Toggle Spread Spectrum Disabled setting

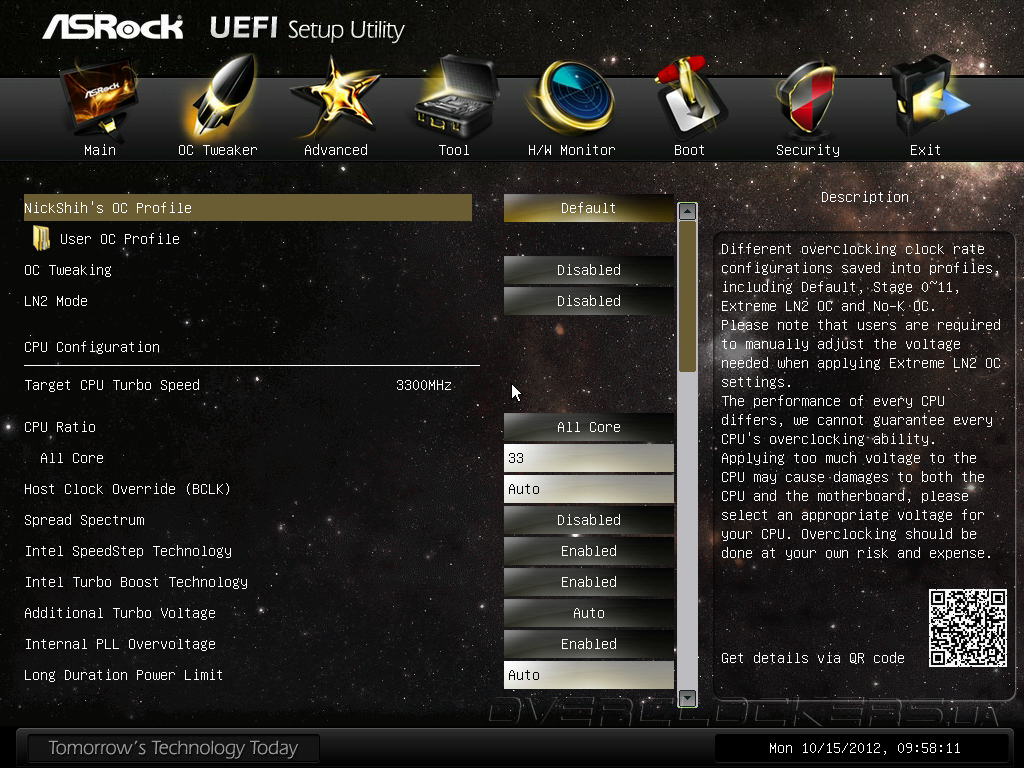pos(588,520)
